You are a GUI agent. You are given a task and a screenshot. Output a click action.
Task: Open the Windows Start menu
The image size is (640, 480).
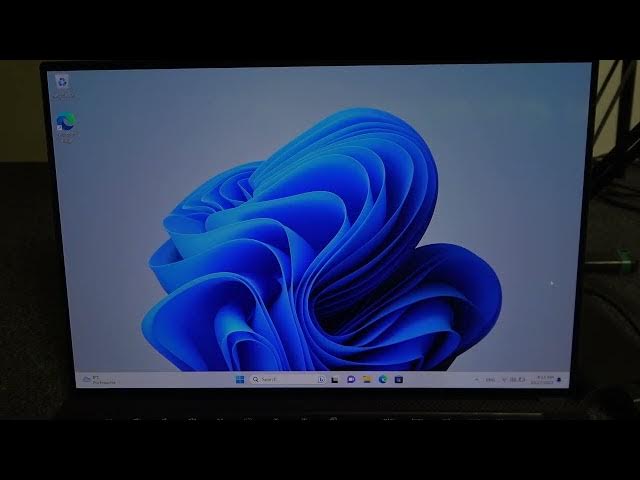click(240, 380)
